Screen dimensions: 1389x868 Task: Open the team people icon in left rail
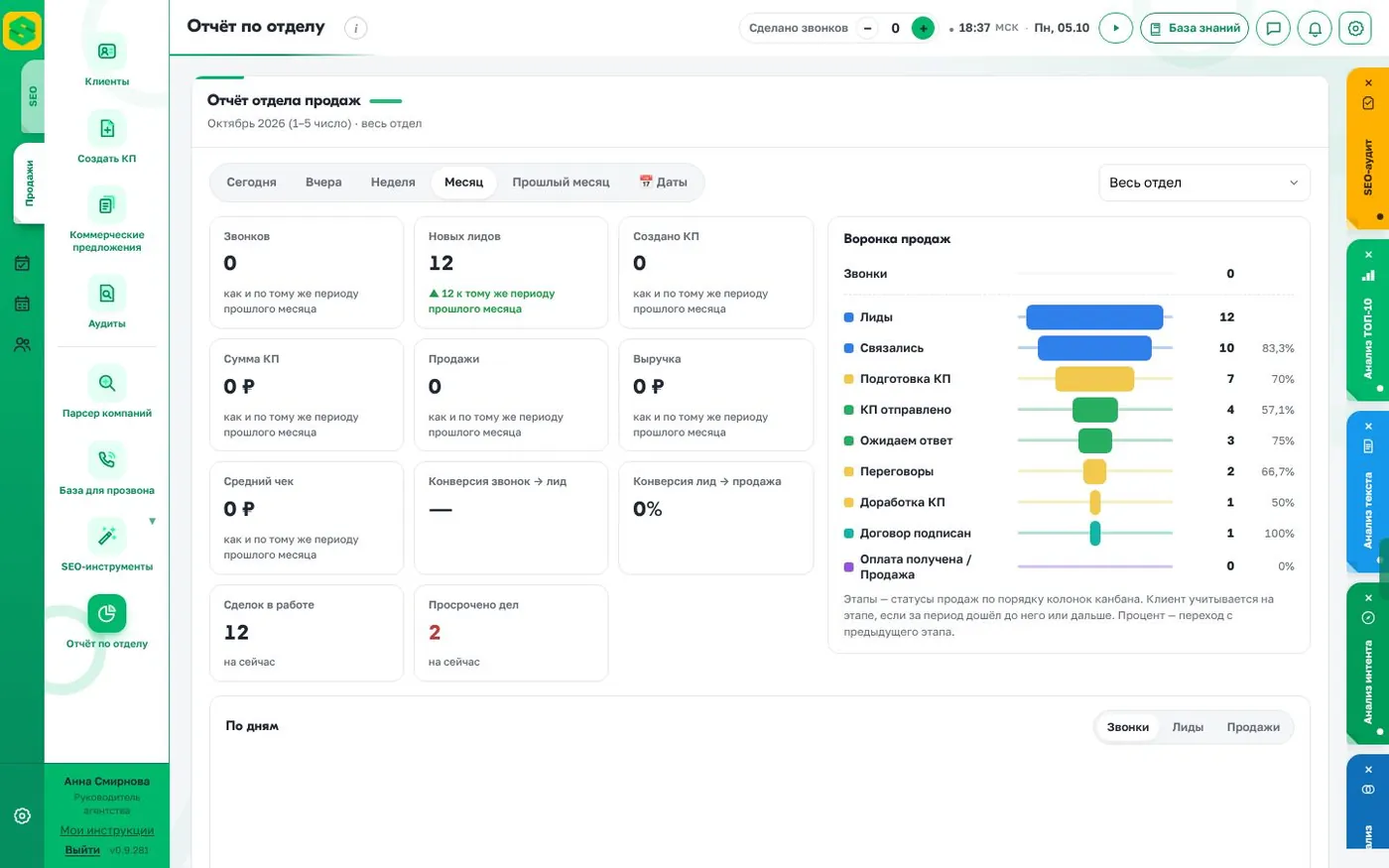point(22,344)
